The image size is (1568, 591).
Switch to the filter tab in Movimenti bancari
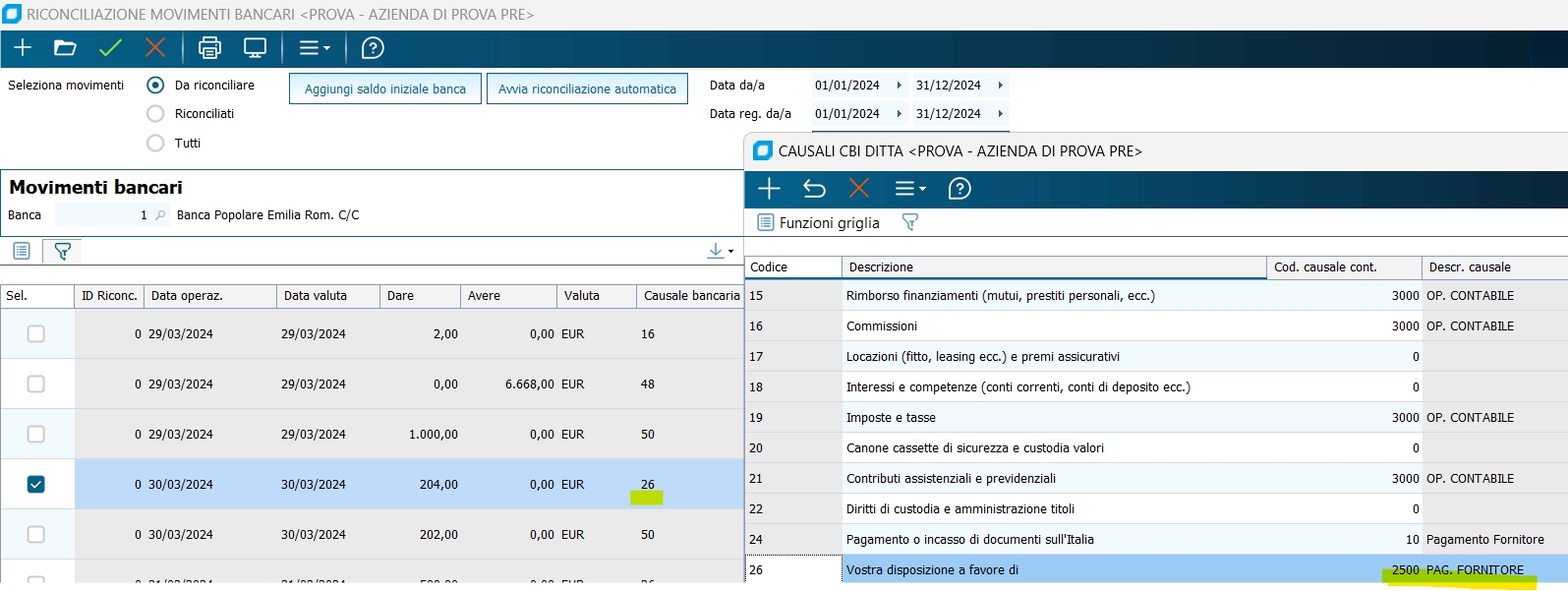(x=62, y=252)
